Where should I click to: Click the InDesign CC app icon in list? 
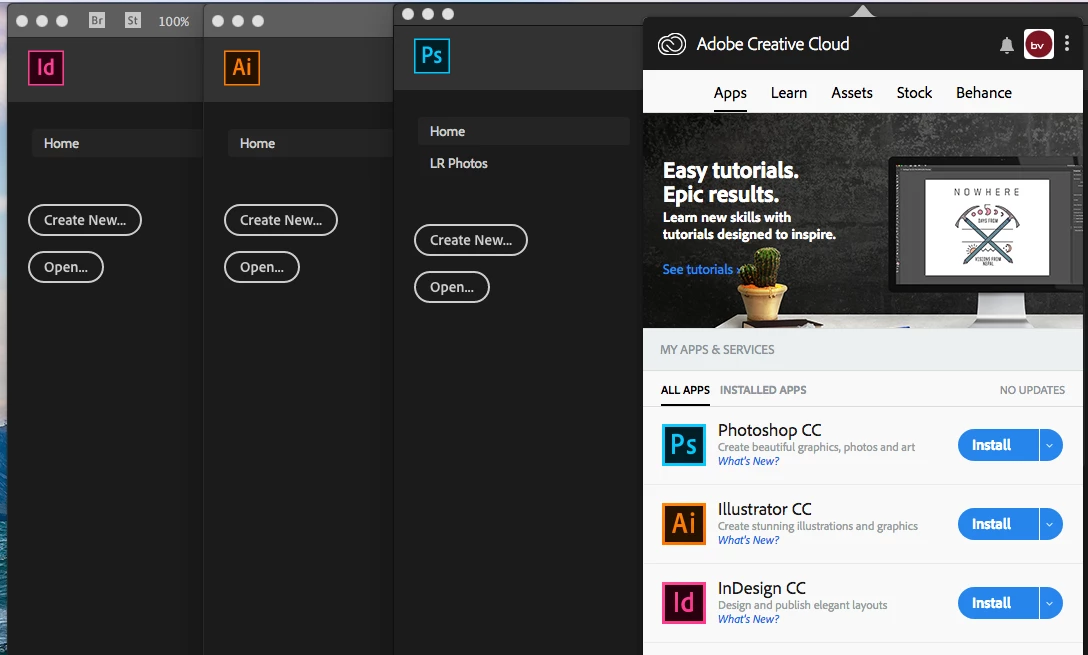(x=683, y=603)
